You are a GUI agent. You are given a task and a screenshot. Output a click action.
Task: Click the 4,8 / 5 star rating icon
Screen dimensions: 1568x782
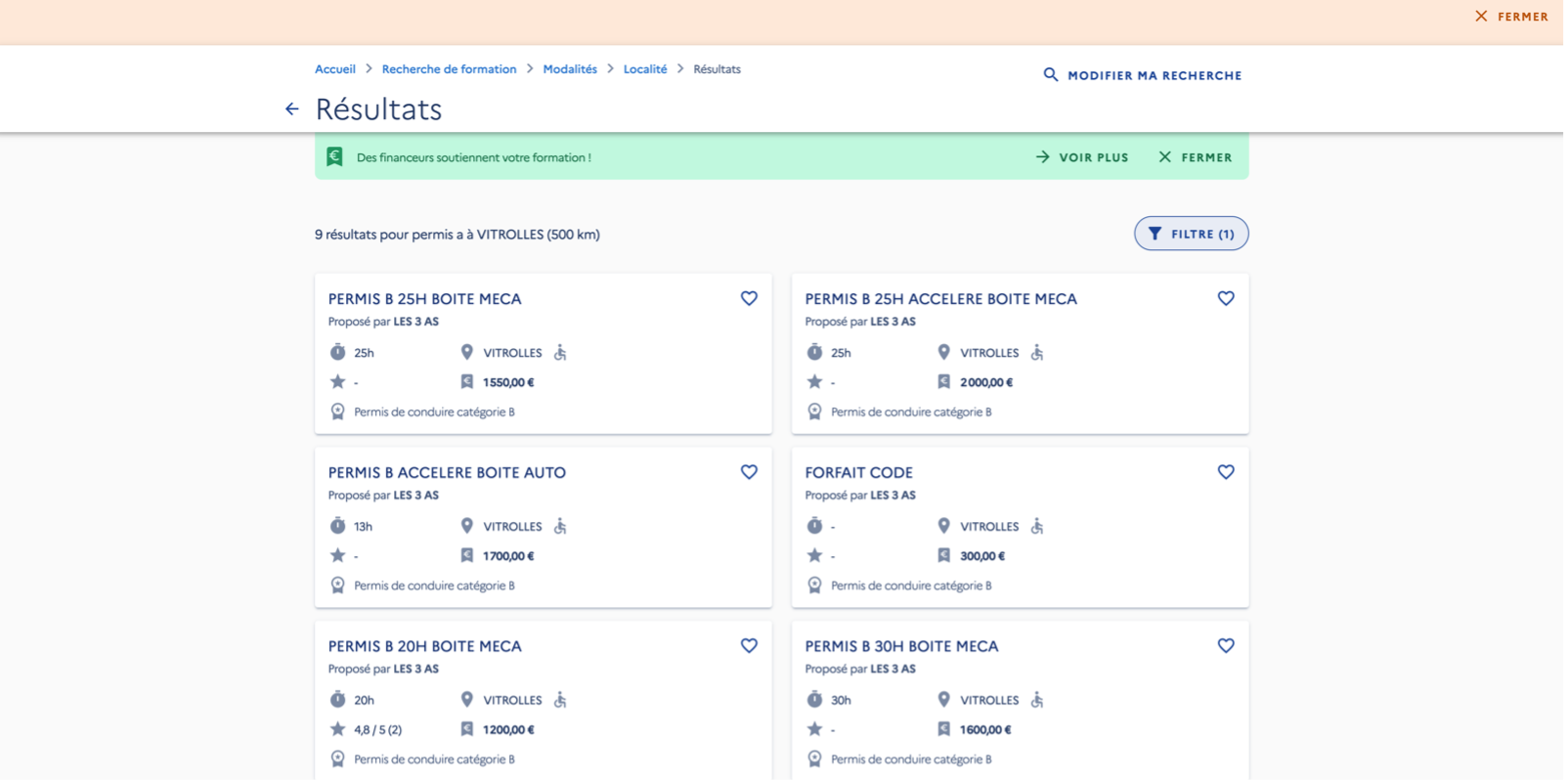(x=338, y=729)
